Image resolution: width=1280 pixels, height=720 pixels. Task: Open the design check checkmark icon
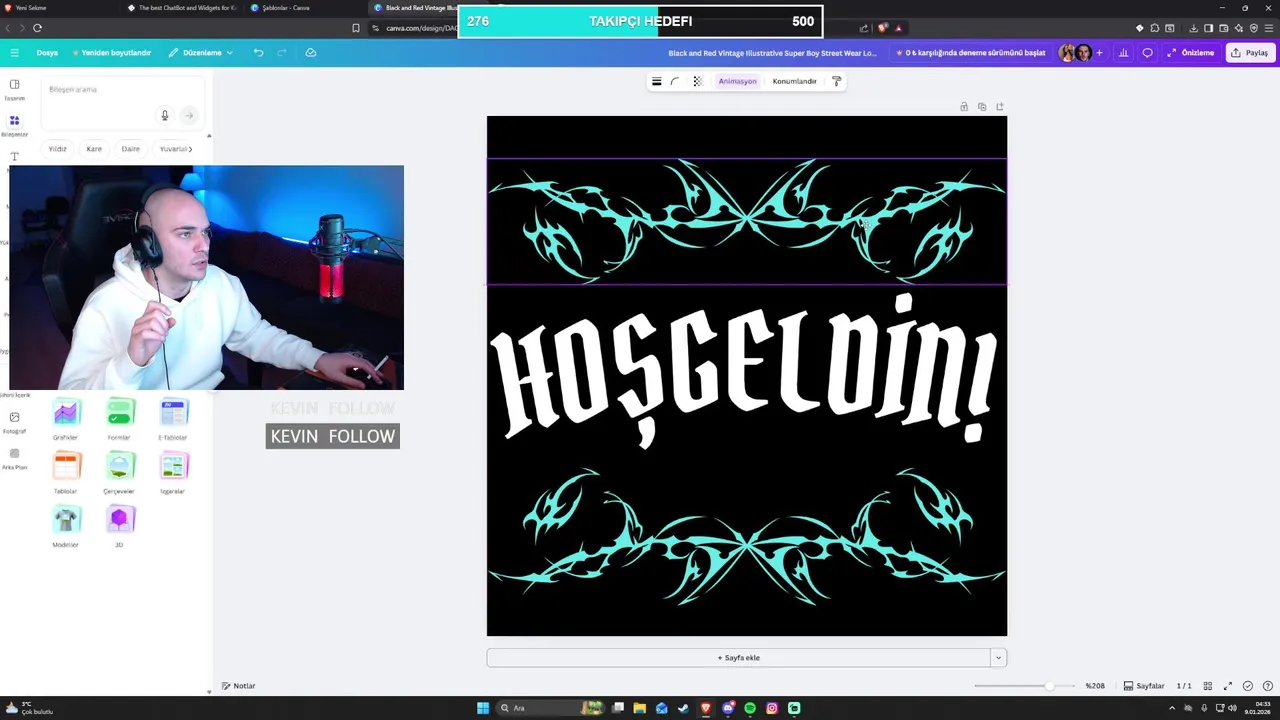pos(1248,686)
